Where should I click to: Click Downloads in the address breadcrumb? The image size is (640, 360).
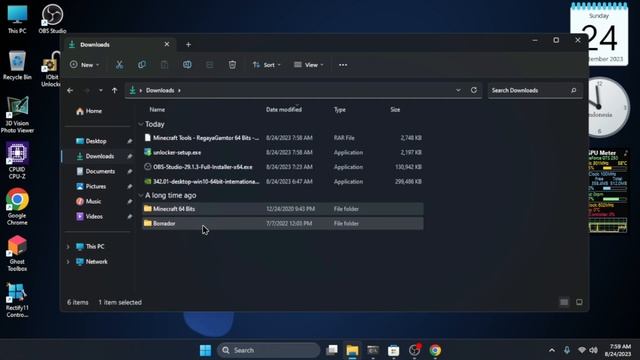pyautogui.click(x=160, y=90)
